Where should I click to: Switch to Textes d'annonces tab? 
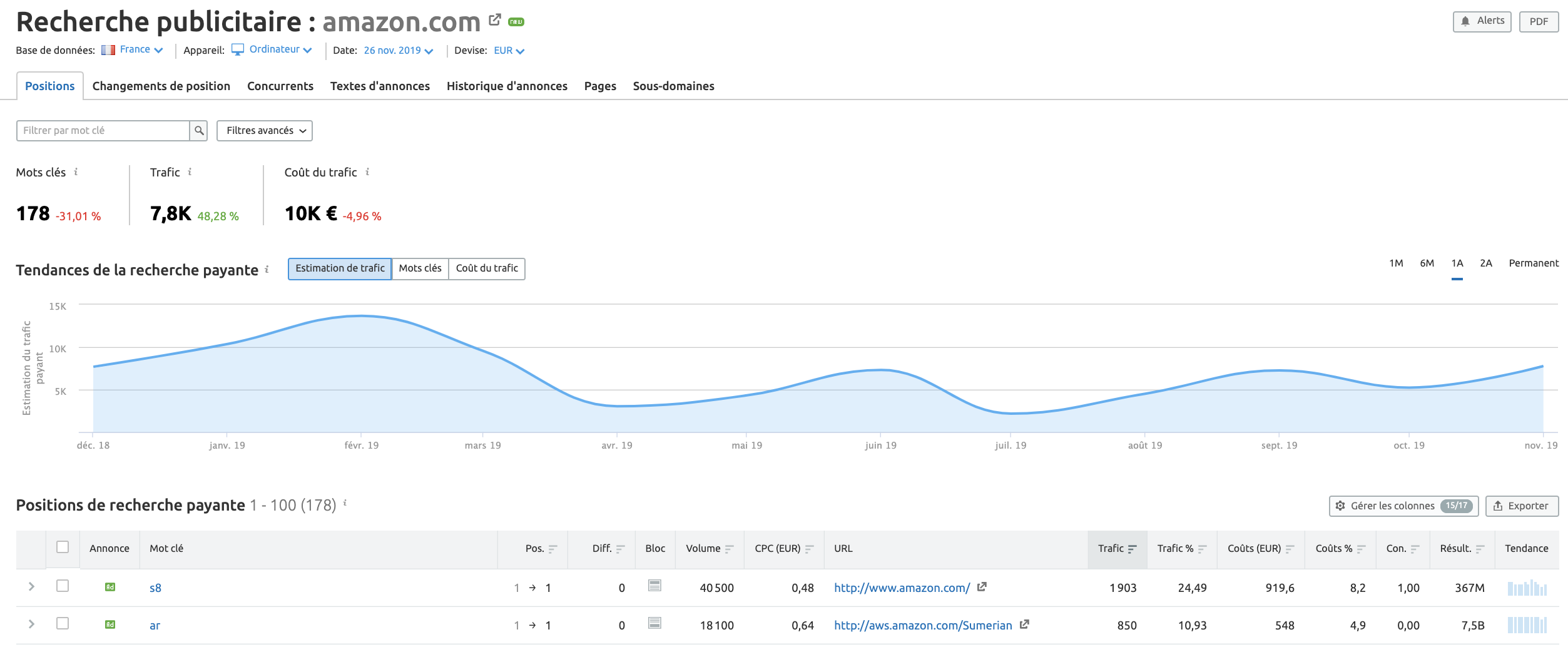click(x=380, y=86)
